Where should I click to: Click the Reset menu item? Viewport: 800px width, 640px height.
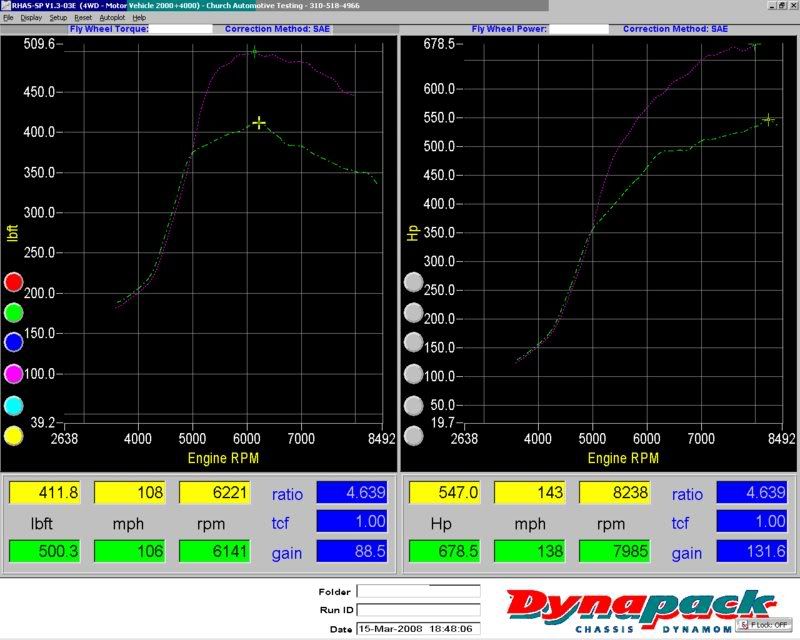[x=83, y=18]
